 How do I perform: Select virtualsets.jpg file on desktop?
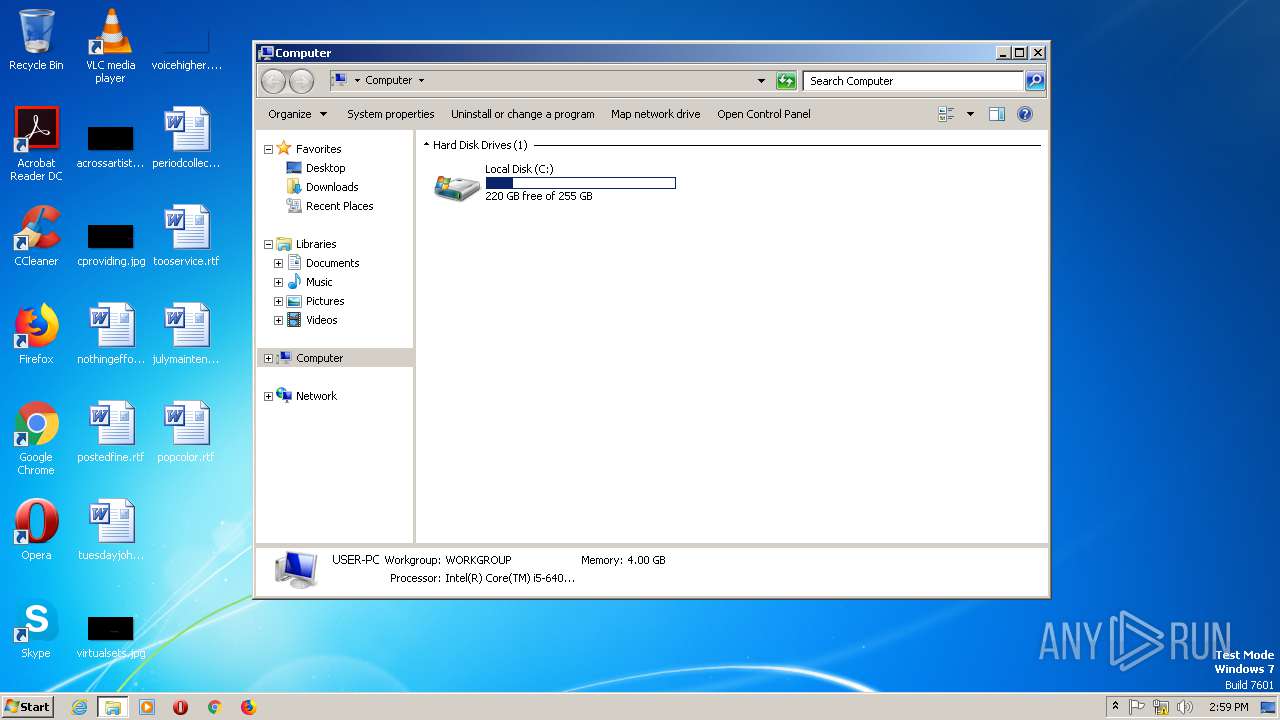110,638
